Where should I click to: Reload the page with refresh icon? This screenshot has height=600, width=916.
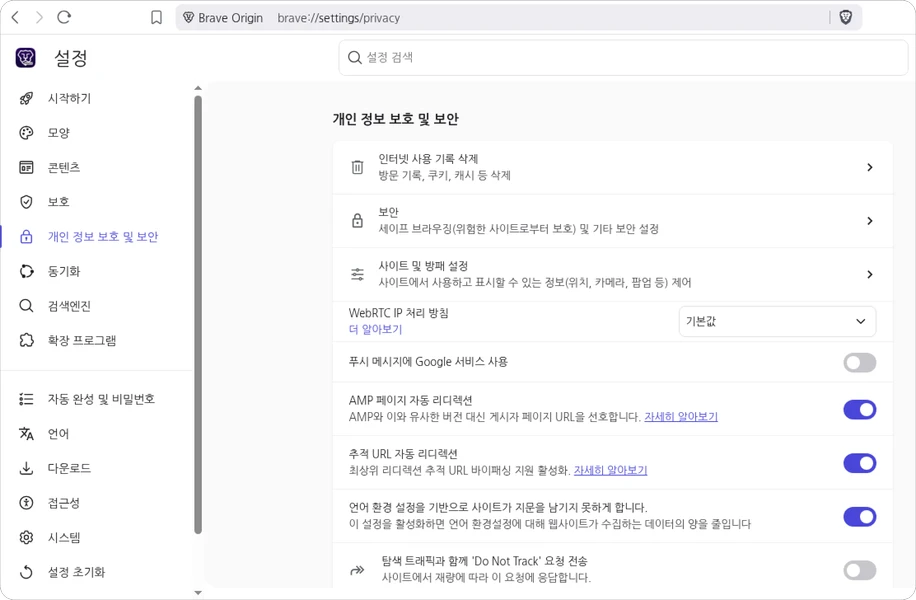tap(64, 17)
